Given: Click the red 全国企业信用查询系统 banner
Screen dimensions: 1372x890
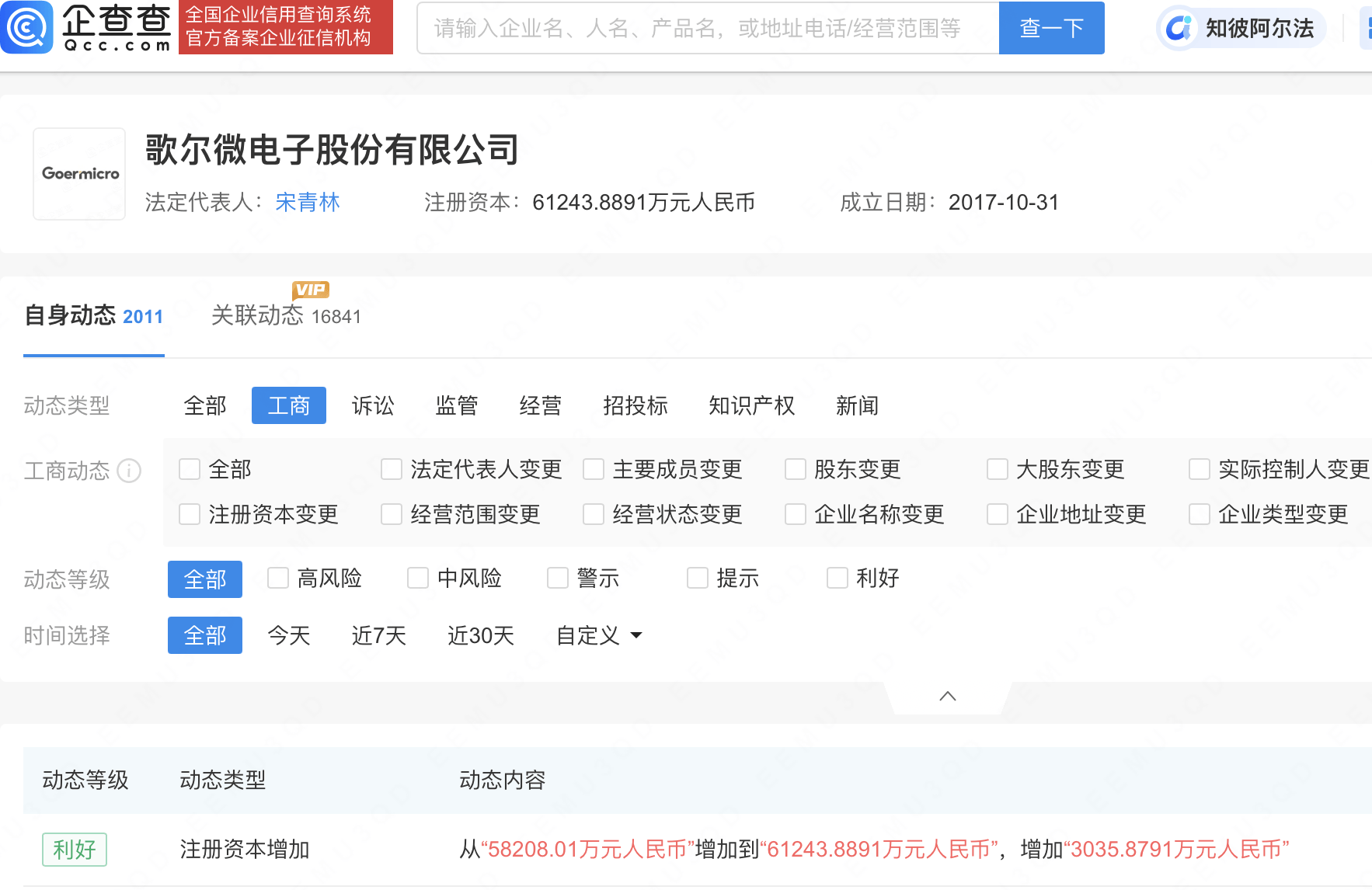Looking at the screenshot, I should coord(286,27).
